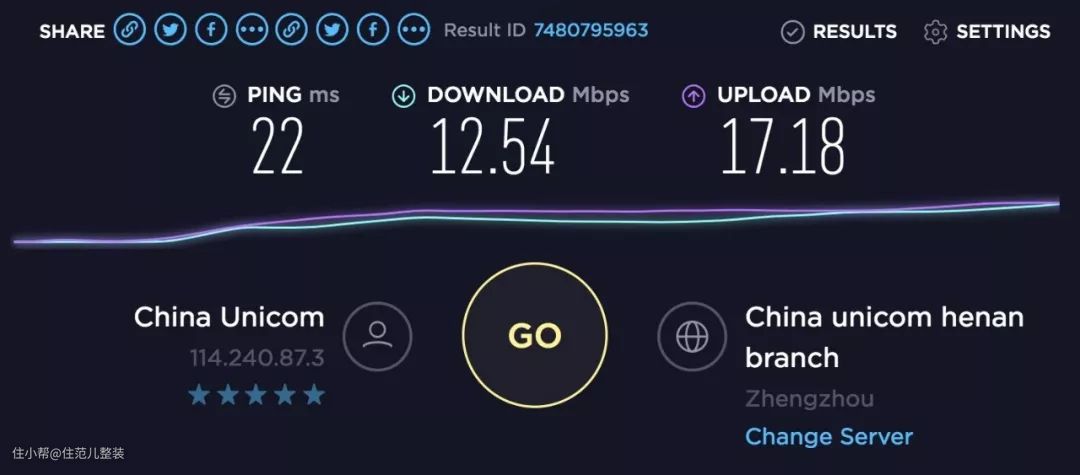
Task: Share result via first Twitter icon
Action: click(x=170, y=30)
